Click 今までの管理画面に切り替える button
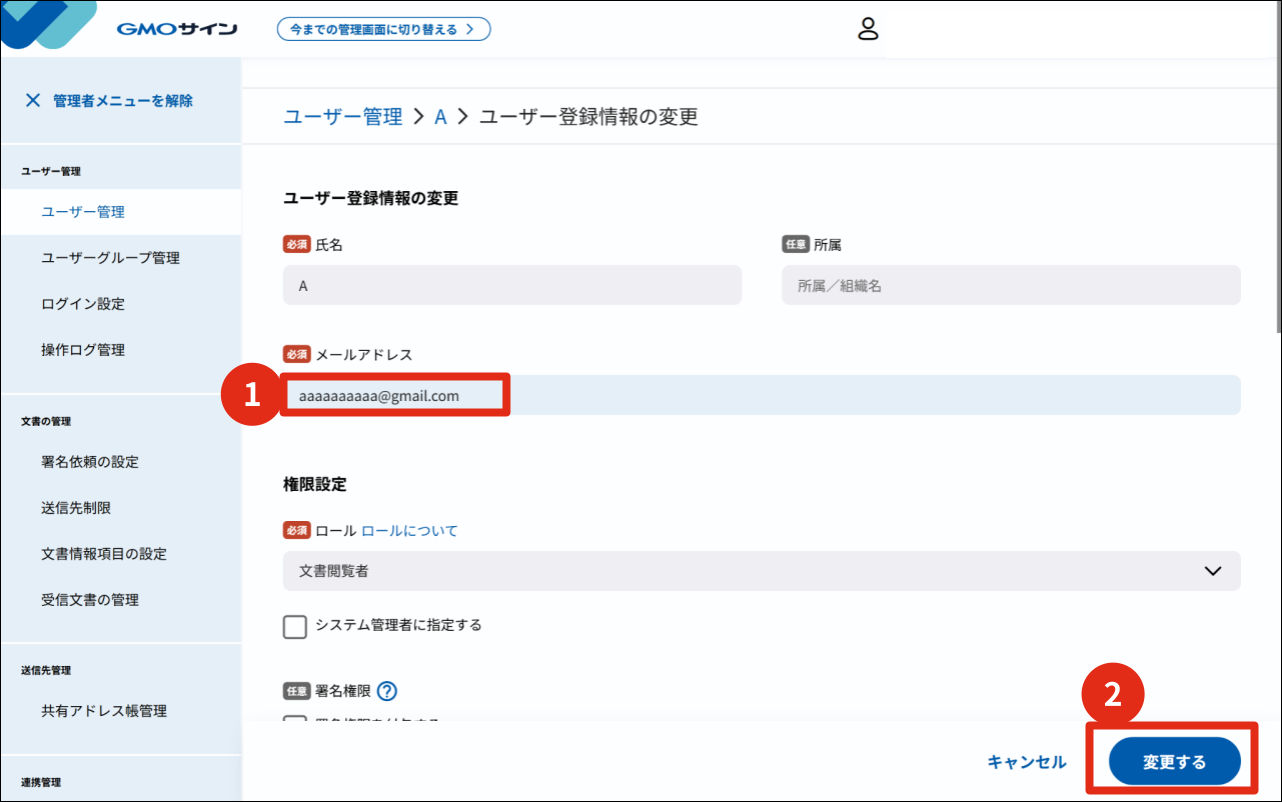The image size is (1282, 802). tap(384, 29)
